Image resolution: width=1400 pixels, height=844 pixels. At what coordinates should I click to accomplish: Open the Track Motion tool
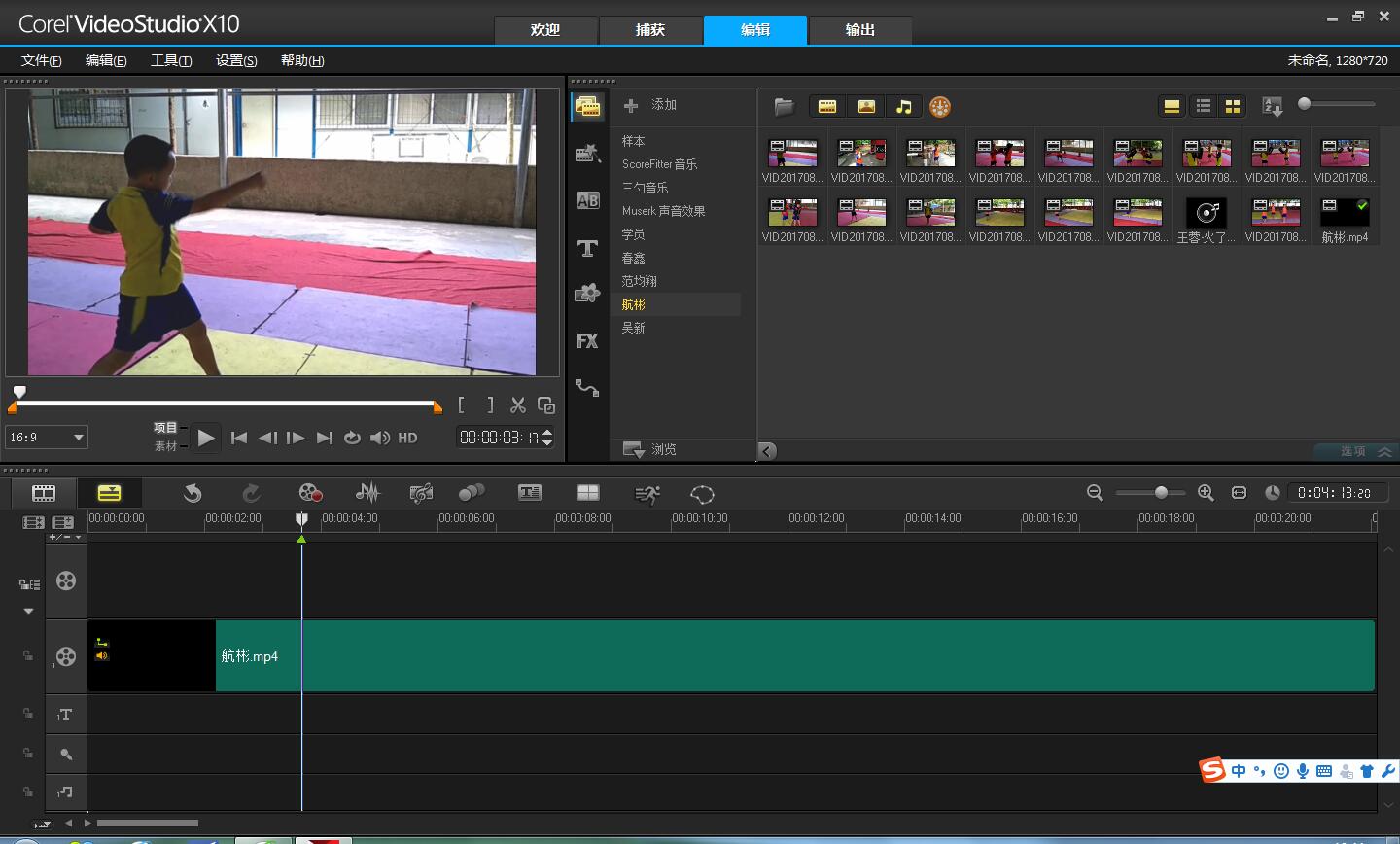coord(472,493)
